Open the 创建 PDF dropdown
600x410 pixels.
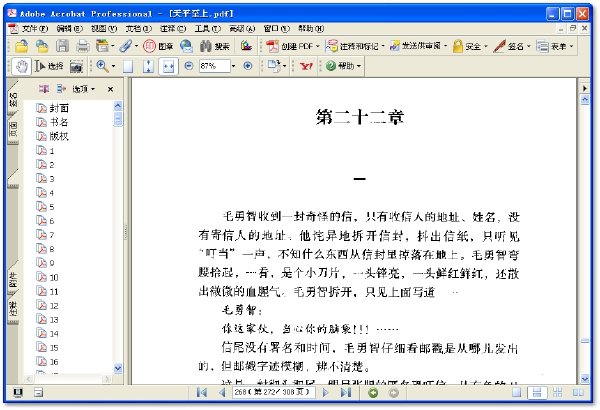293,46
